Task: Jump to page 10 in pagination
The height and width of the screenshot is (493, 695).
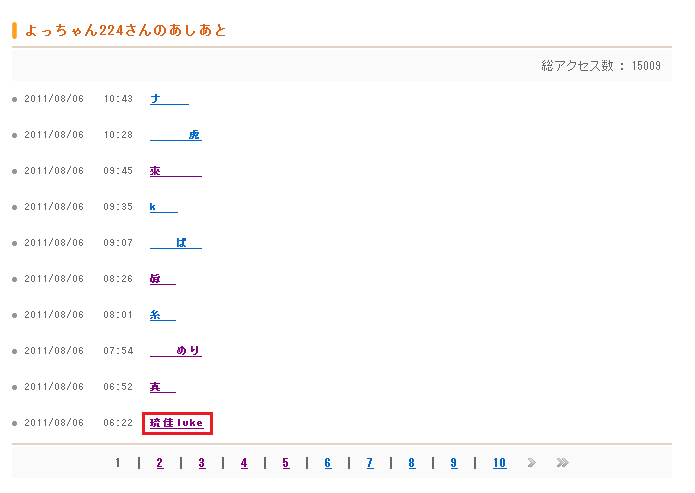Action: tap(499, 463)
